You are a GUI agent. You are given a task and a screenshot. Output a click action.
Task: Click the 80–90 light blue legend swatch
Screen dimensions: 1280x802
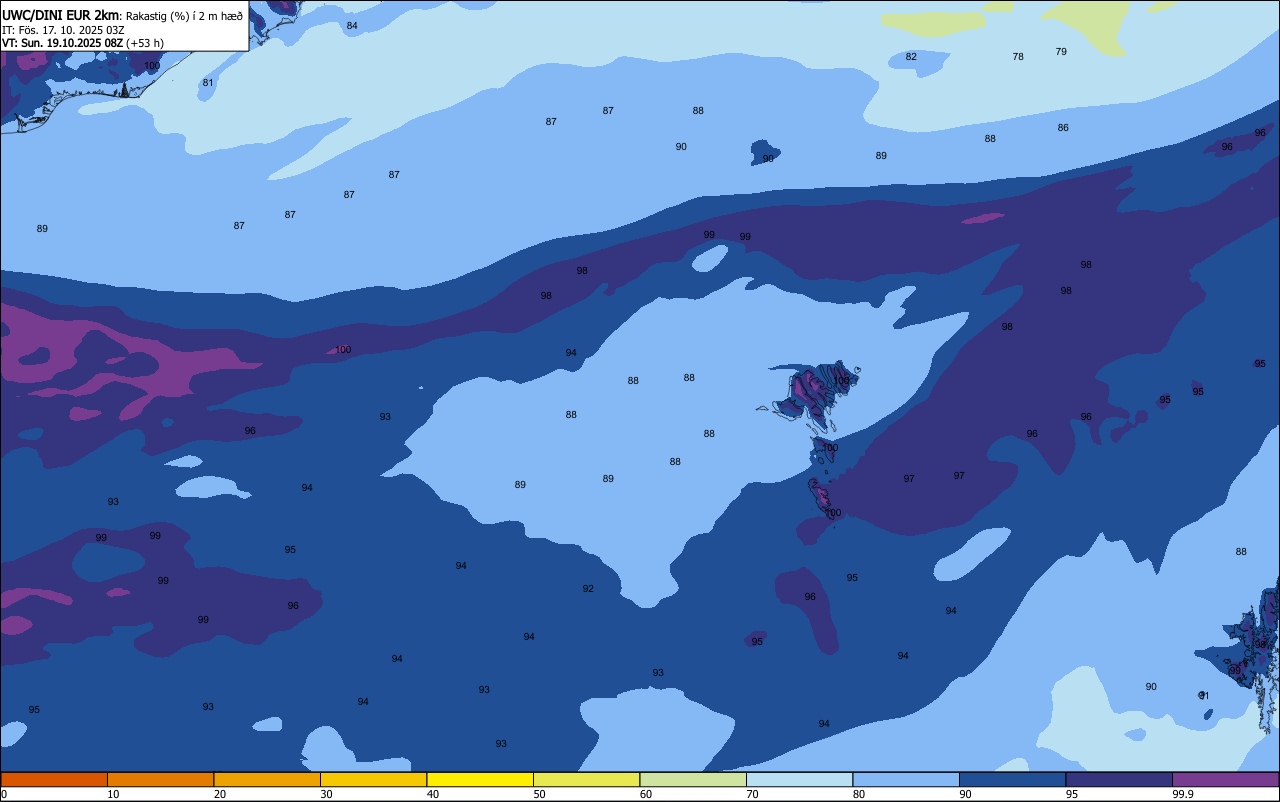pyautogui.click(x=906, y=779)
